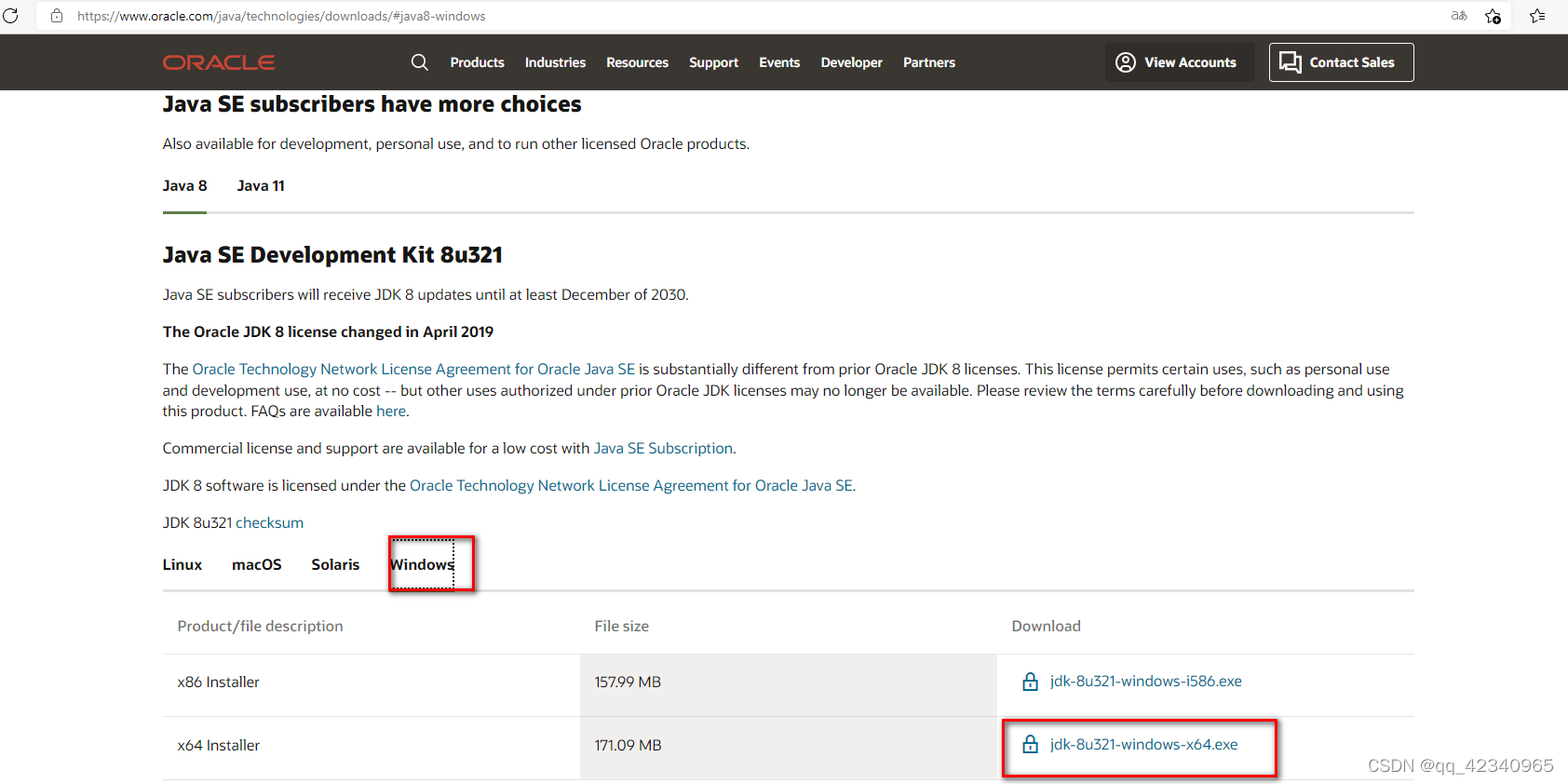The image size is (1568, 784).
Task: Open the Java SE Subscription link
Action: pyautogui.click(x=663, y=449)
